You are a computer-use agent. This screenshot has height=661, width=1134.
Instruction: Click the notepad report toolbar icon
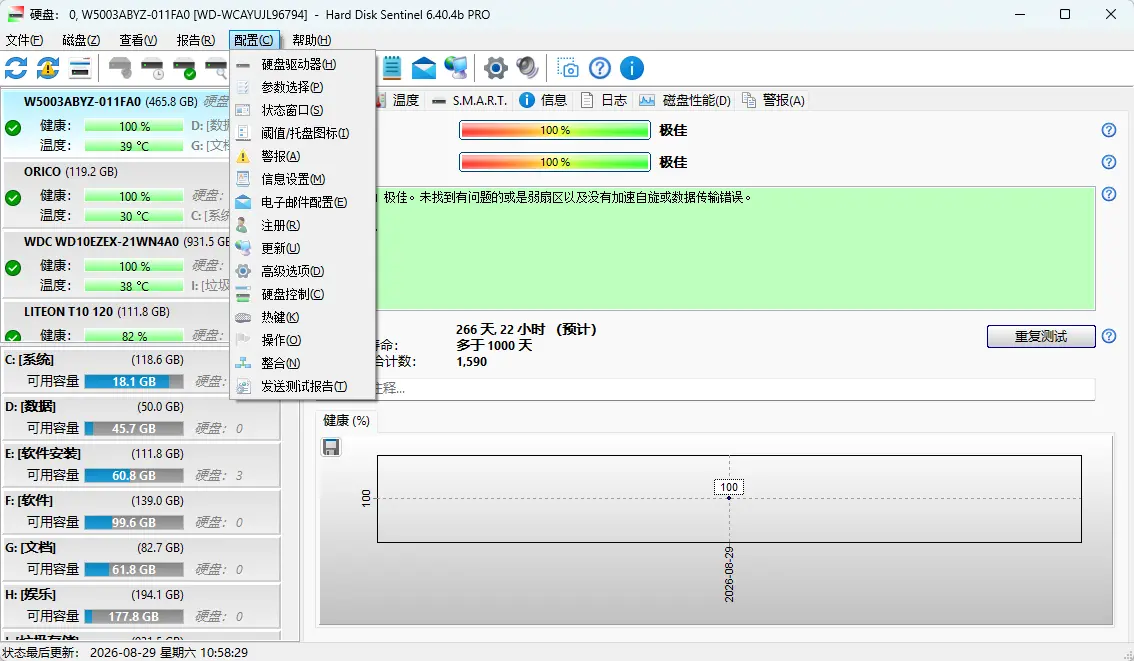click(x=391, y=68)
